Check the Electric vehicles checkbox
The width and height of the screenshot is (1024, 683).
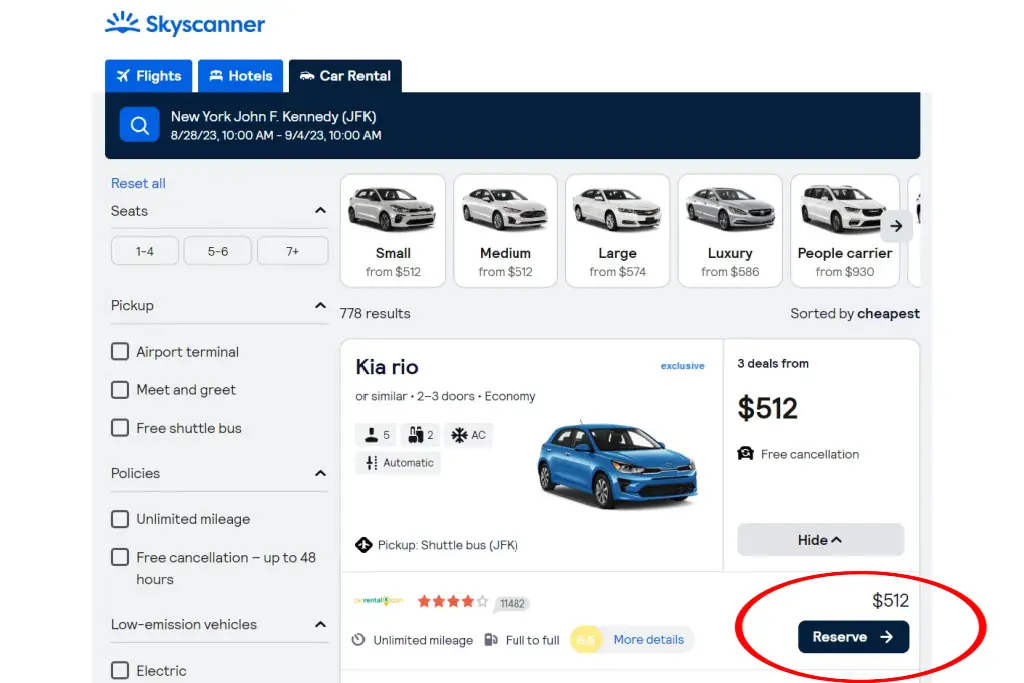(120, 671)
